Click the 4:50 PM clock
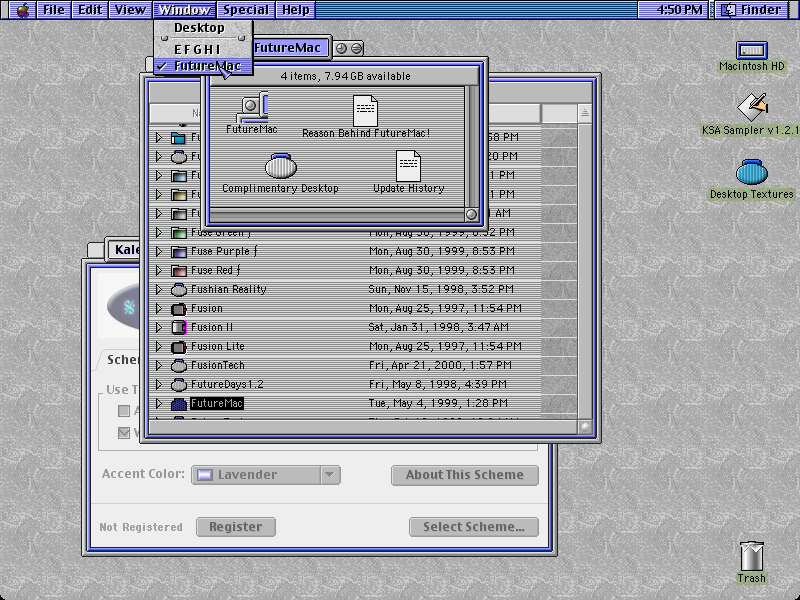 679,10
